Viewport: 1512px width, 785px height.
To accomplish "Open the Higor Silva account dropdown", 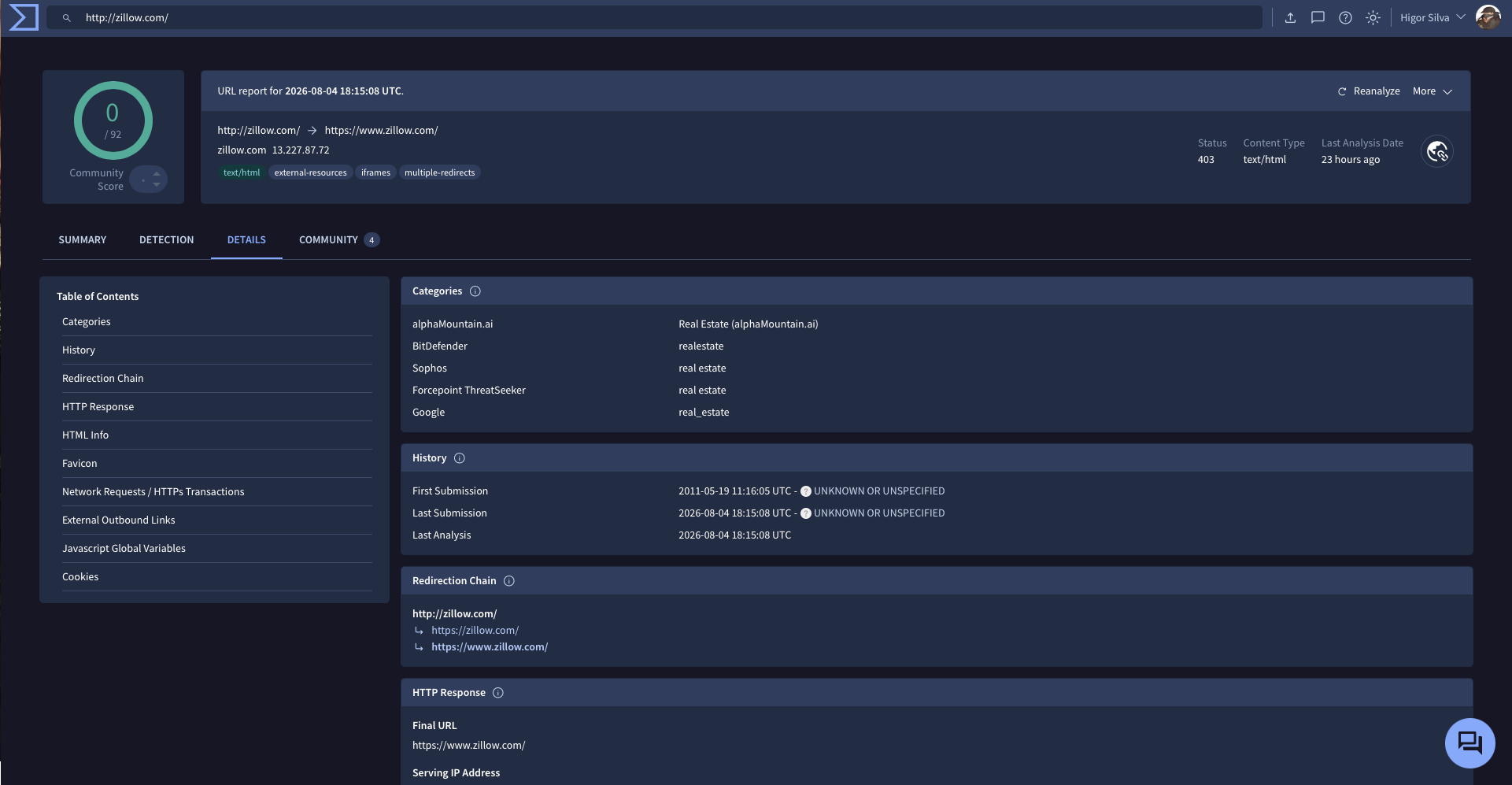I will pos(1432,17).
